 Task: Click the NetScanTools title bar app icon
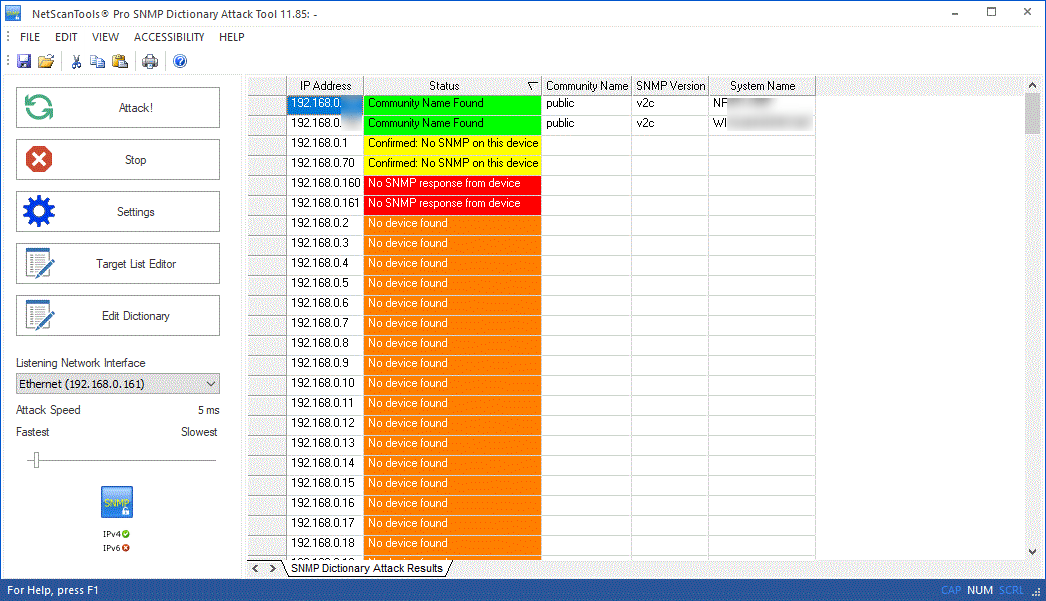point(13,13)
